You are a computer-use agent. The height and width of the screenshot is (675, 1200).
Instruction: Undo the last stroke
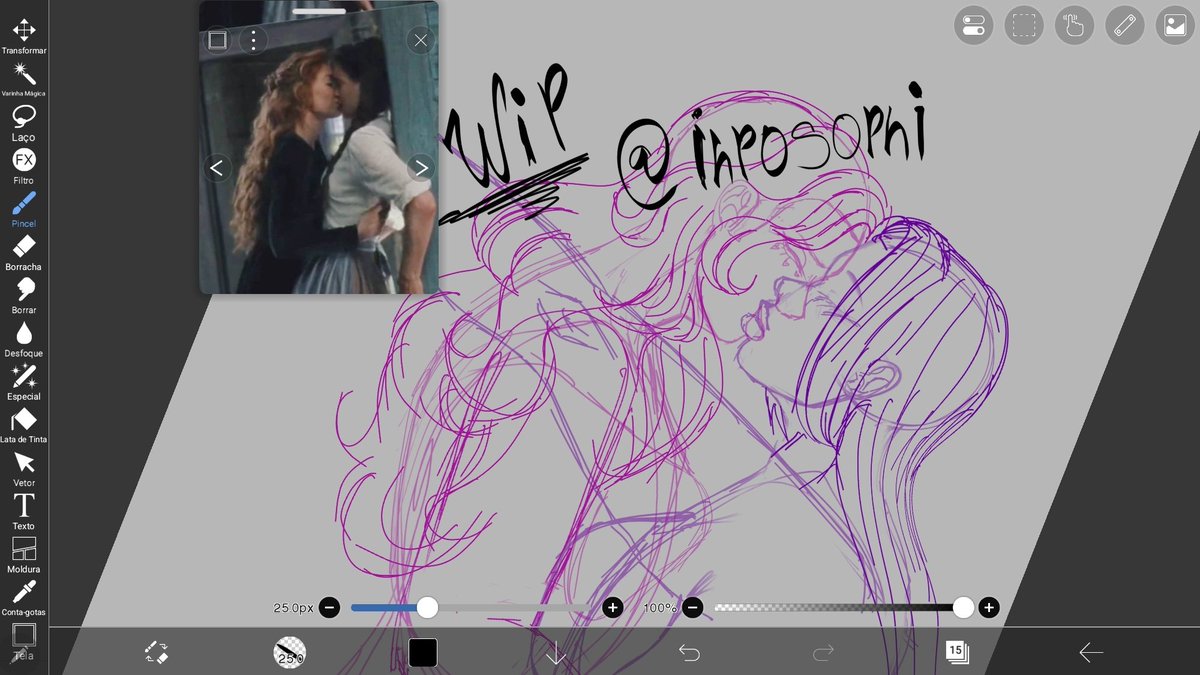coord(689,653)
